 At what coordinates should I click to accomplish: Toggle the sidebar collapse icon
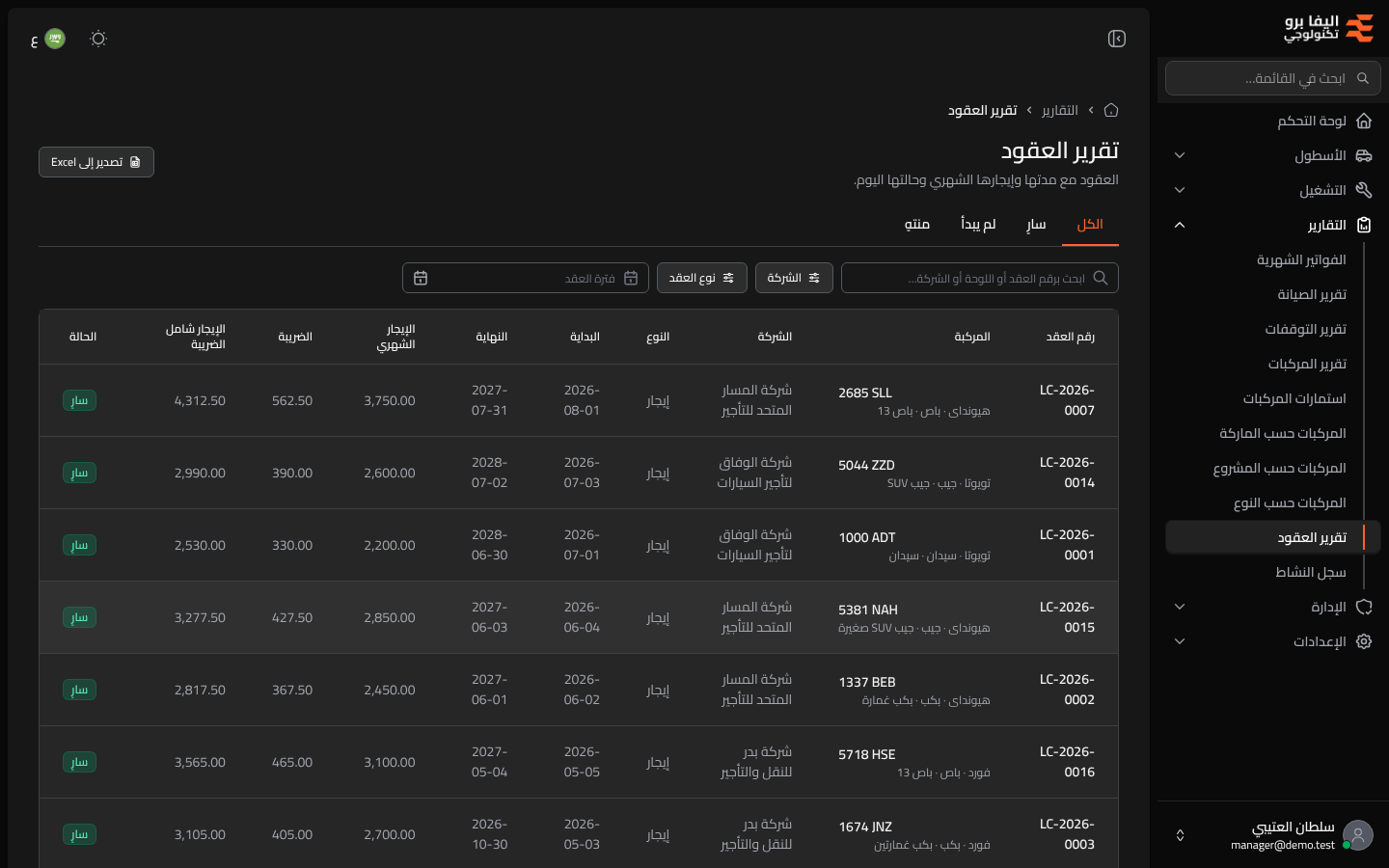1117,39
